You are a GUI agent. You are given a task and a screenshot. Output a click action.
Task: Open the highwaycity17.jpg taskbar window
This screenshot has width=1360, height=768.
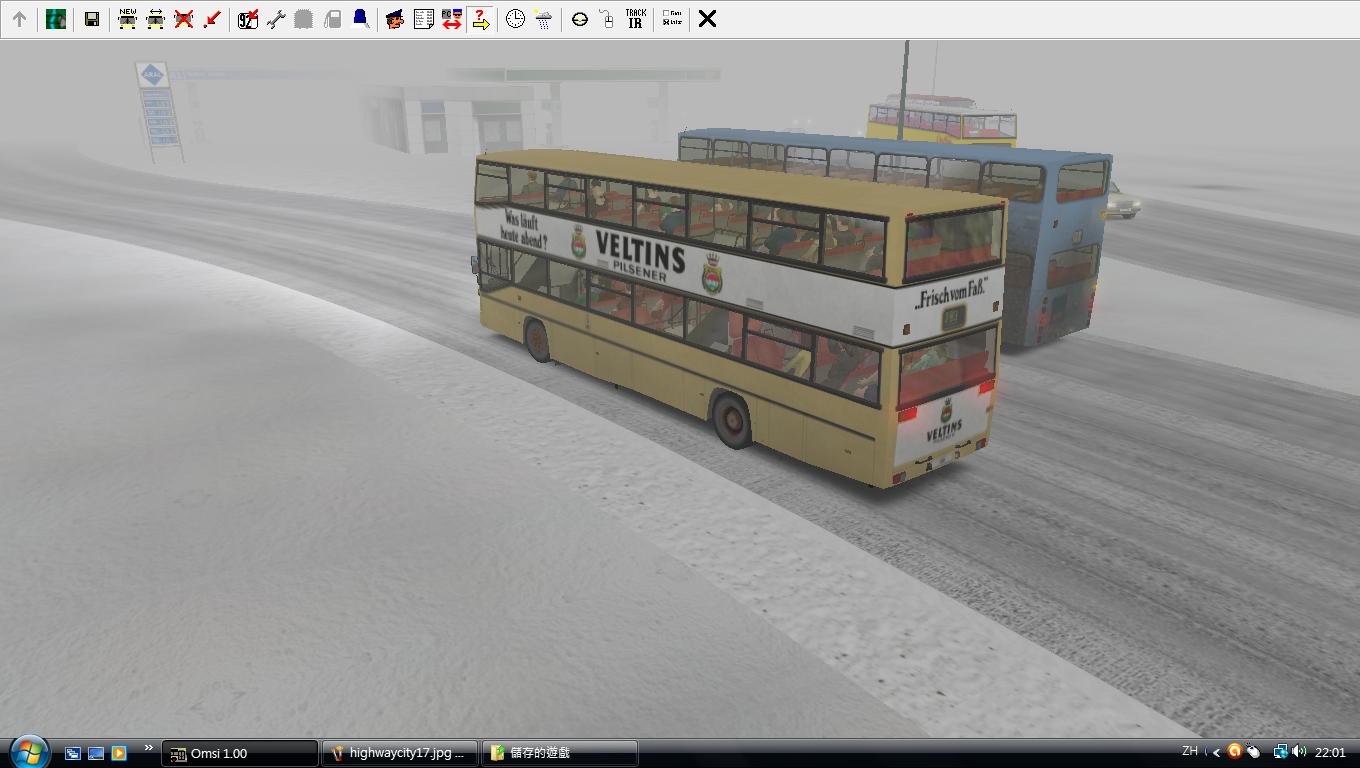coord(400,753)
